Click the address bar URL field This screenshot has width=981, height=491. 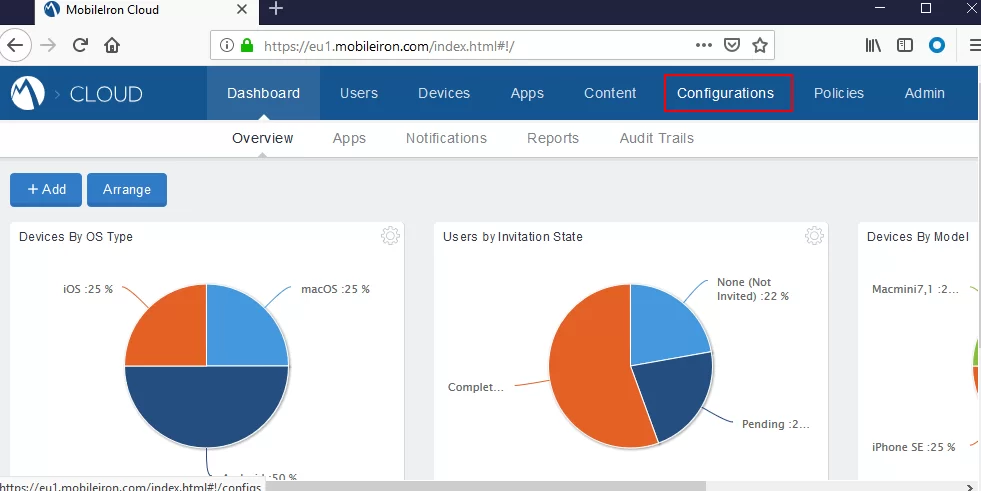[470, 45]
